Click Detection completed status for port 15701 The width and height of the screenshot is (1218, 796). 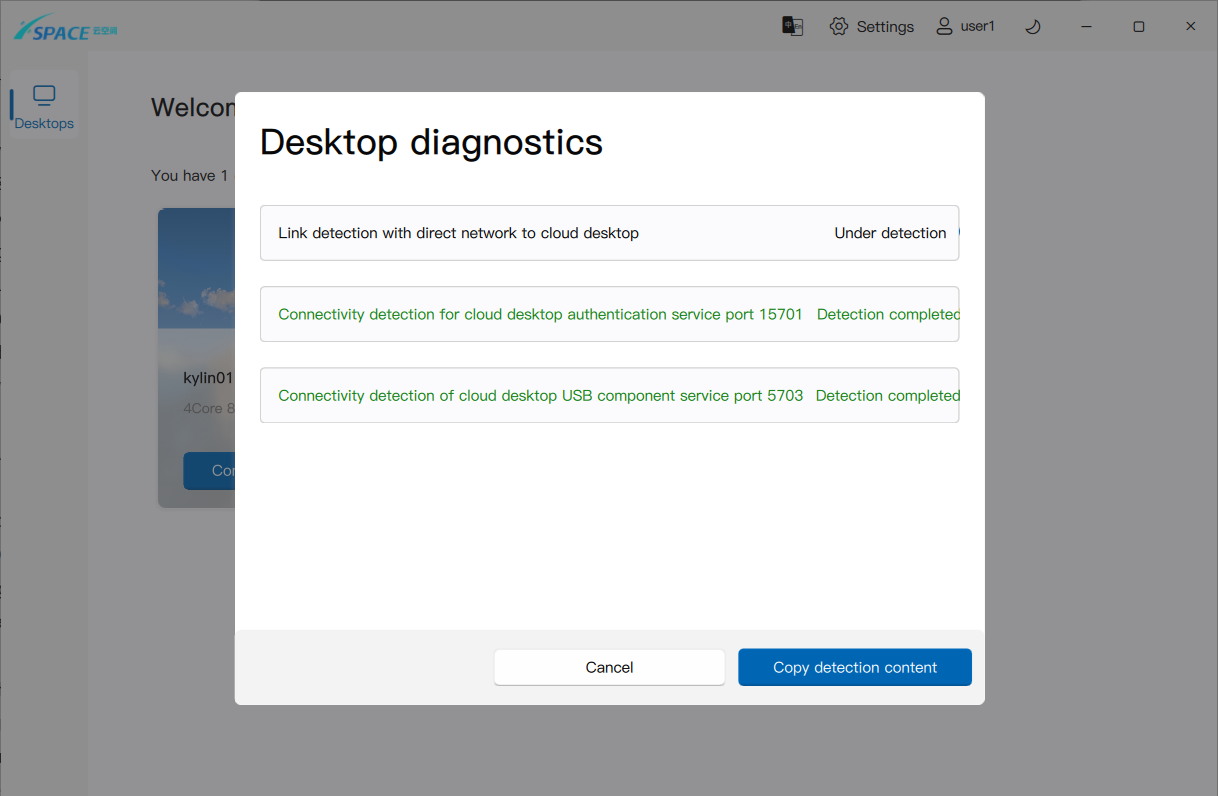(x=887, y=314)
